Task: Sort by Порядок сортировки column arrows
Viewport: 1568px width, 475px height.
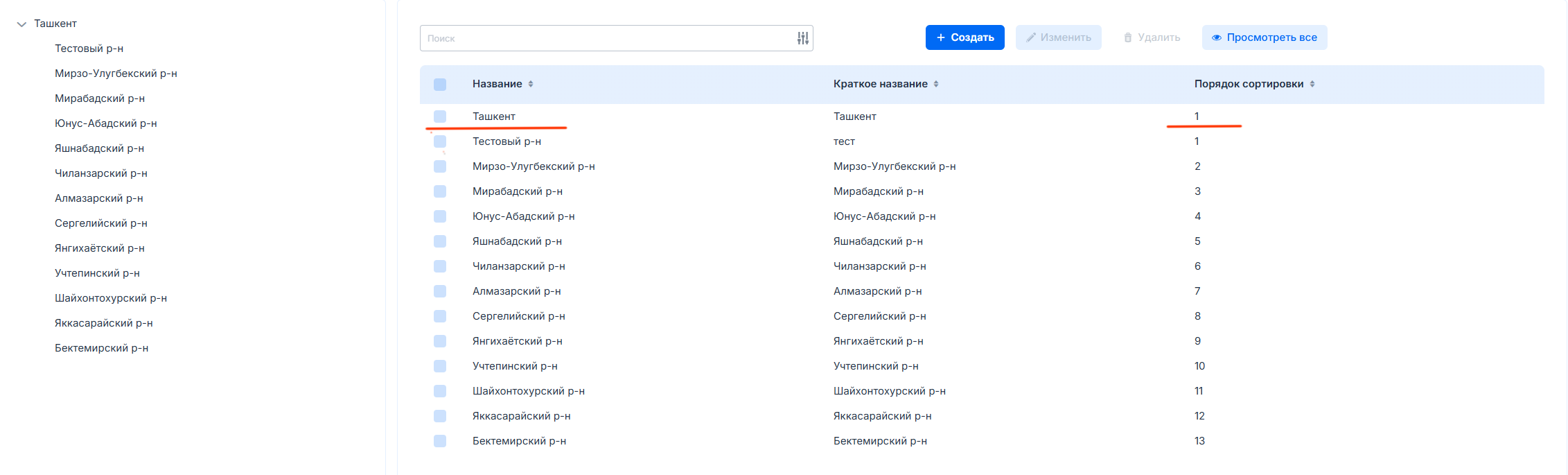Action: tap(1312, 84)
